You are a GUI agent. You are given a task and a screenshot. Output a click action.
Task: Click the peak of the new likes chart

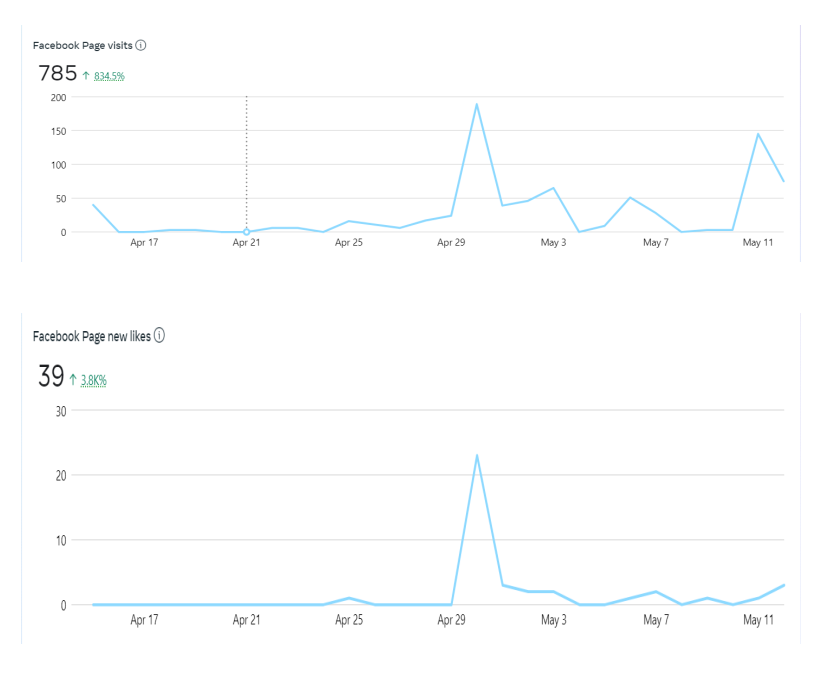click(x=477, y=456)
